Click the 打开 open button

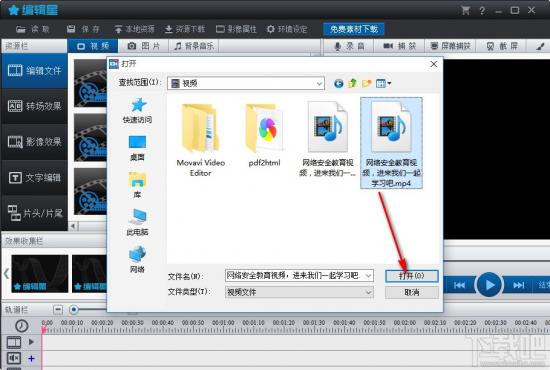coord(411,276)
